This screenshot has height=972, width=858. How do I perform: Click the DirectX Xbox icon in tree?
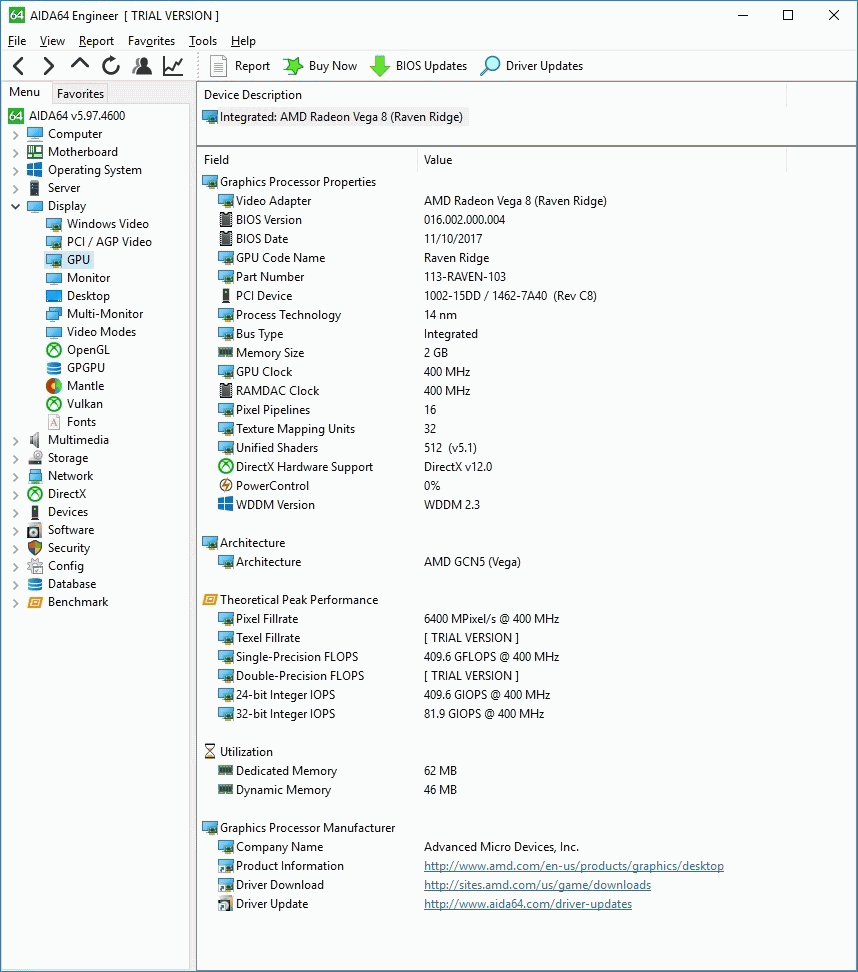pyautogui.click(x=35, y=494)
